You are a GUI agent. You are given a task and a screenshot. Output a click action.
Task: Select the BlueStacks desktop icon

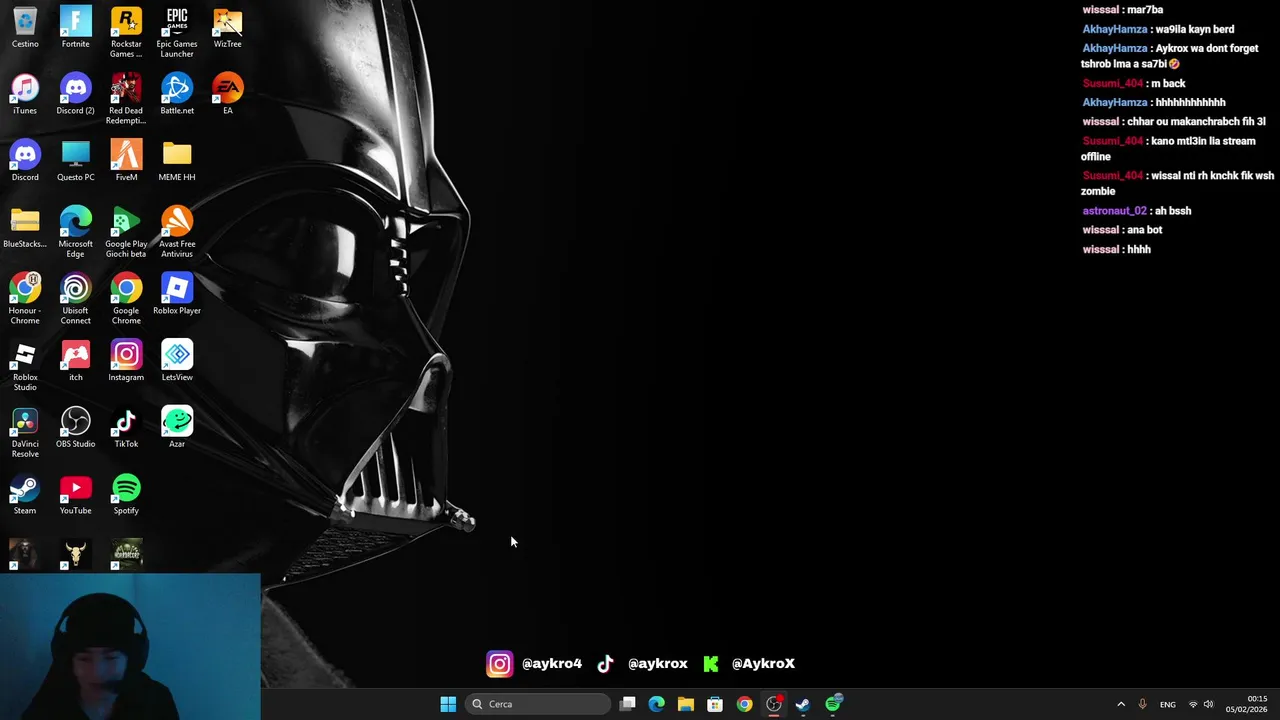point(25,228)
